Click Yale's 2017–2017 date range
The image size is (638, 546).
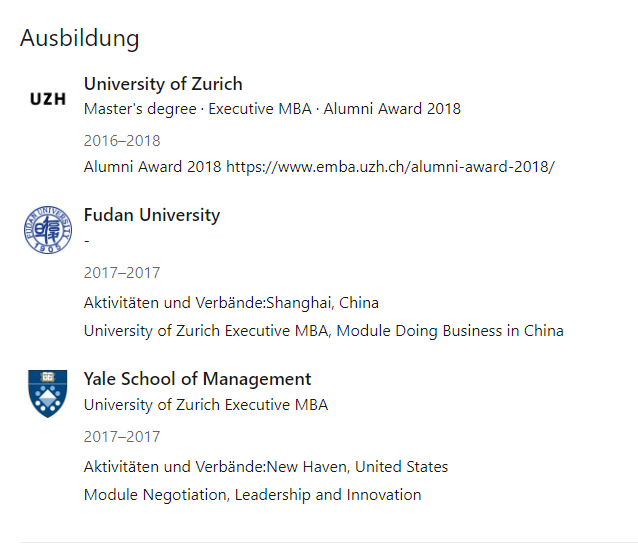pyautogui.click(x=122, y=437)
